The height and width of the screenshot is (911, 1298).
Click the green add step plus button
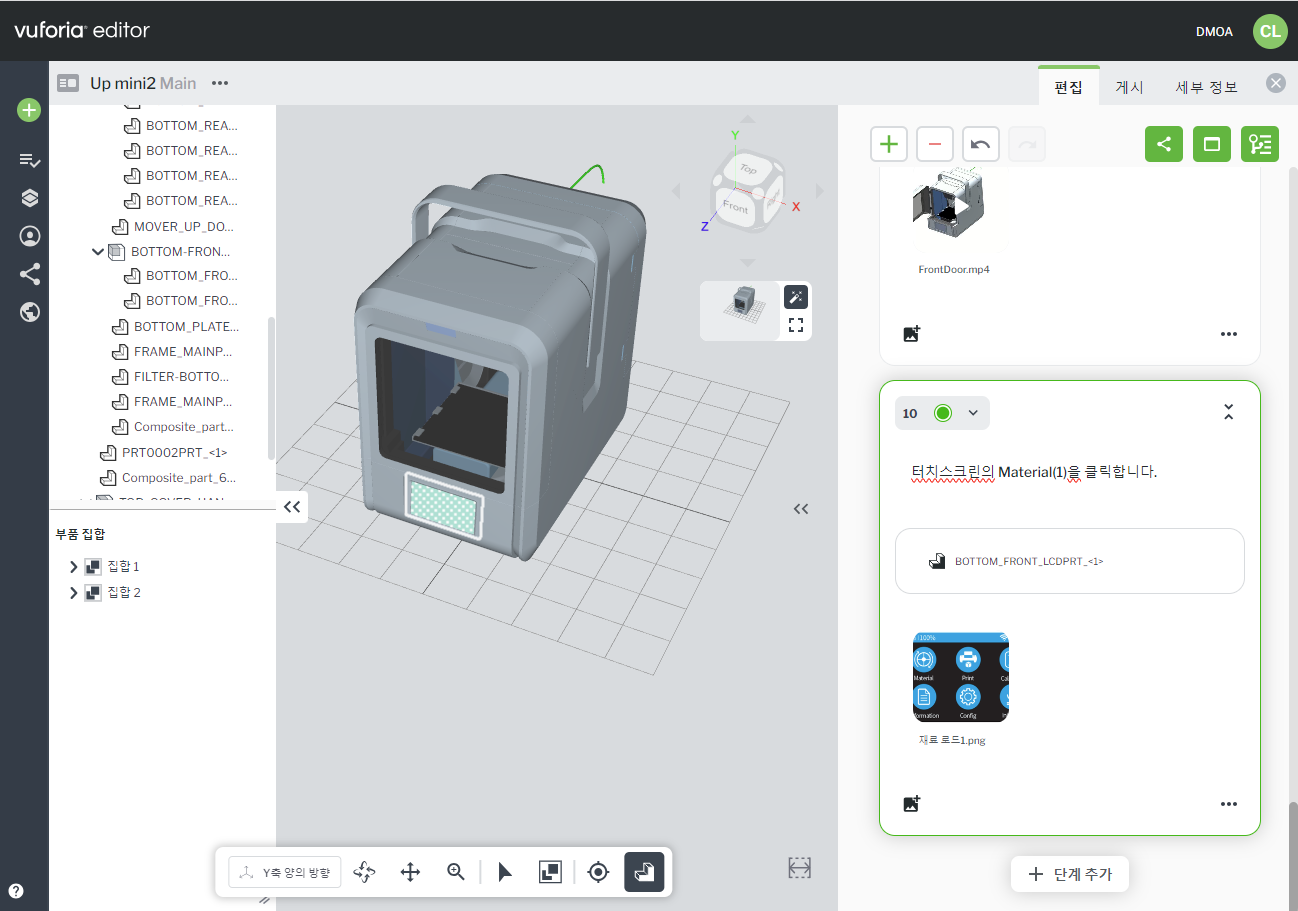pyautogui.click(x=889, y=144)
